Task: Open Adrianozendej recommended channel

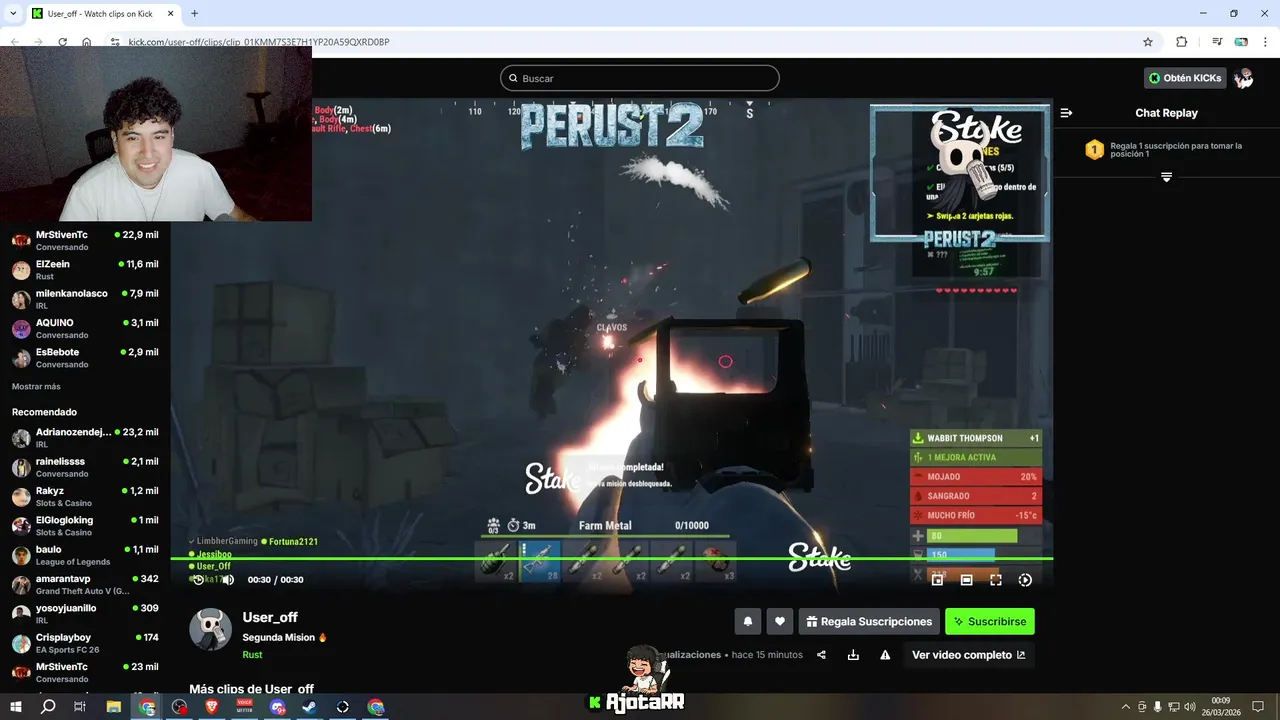Action: [85, 438]
